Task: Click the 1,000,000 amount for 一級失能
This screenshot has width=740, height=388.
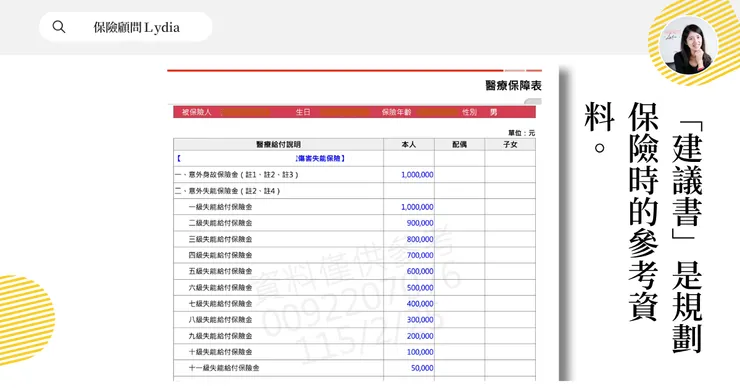Action: (417, 207)
